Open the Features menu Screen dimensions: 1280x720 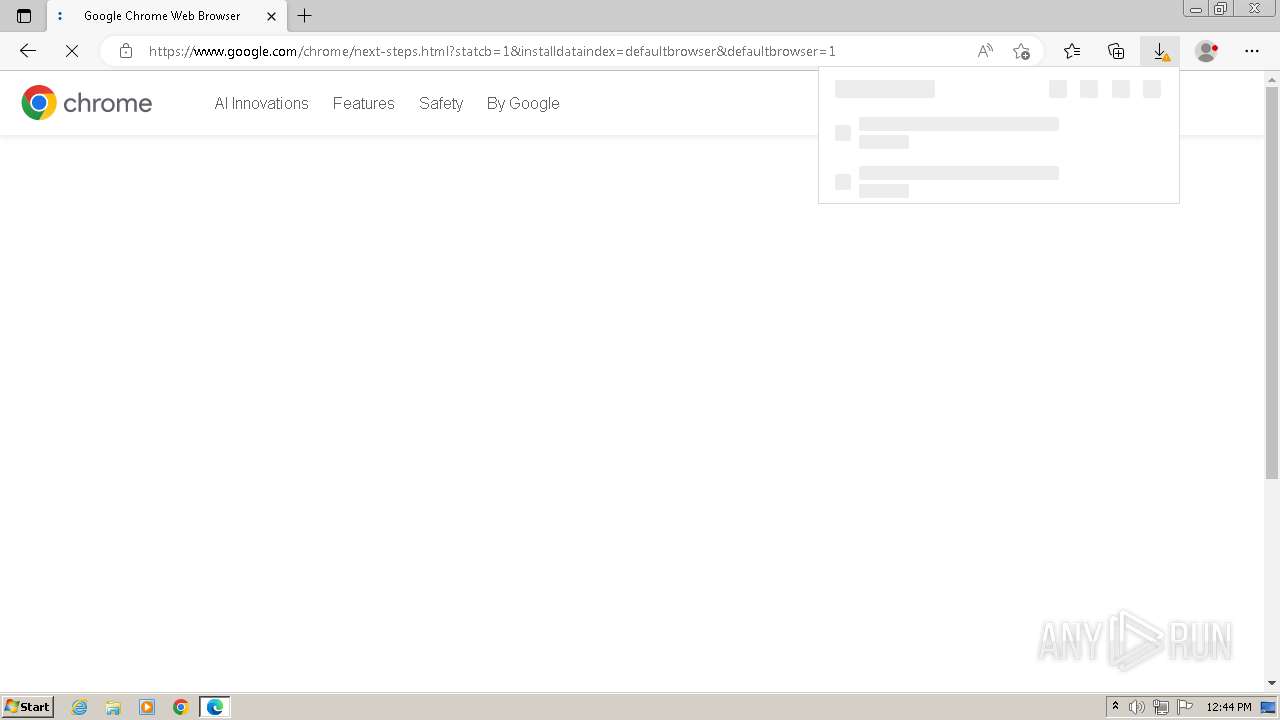click(364, 103)
